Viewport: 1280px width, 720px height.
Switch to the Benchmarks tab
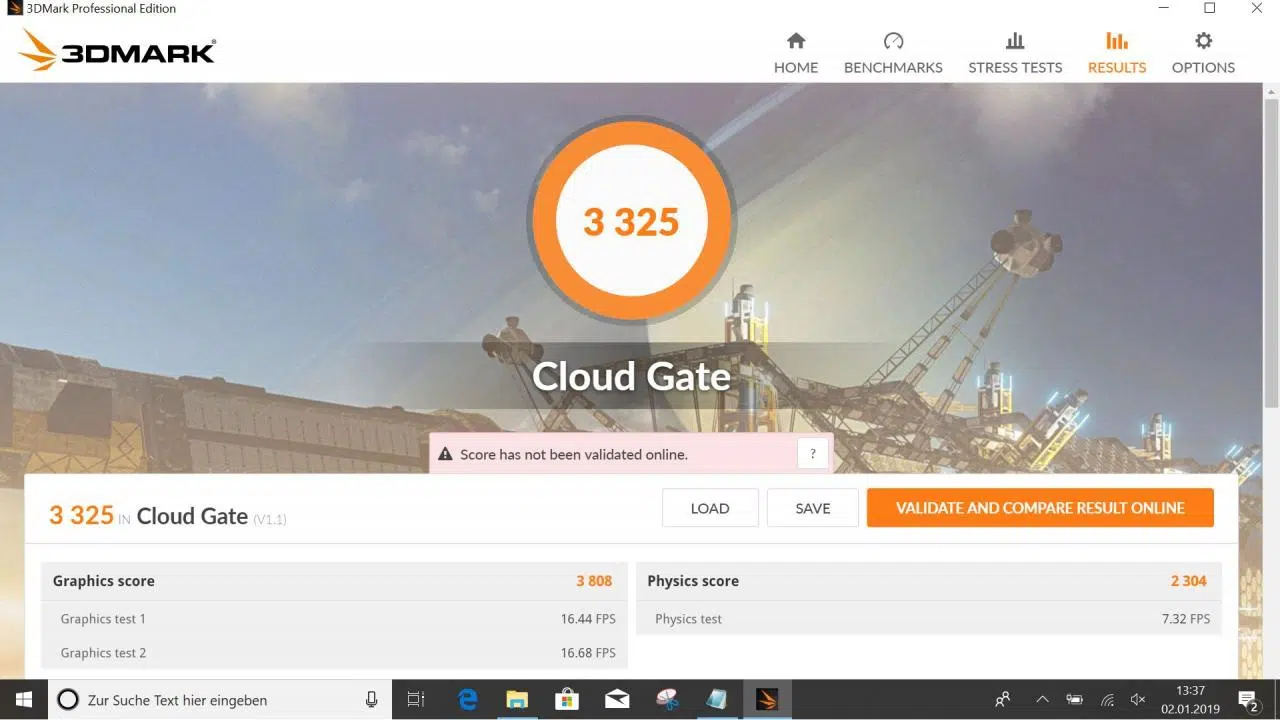point(893,53)
